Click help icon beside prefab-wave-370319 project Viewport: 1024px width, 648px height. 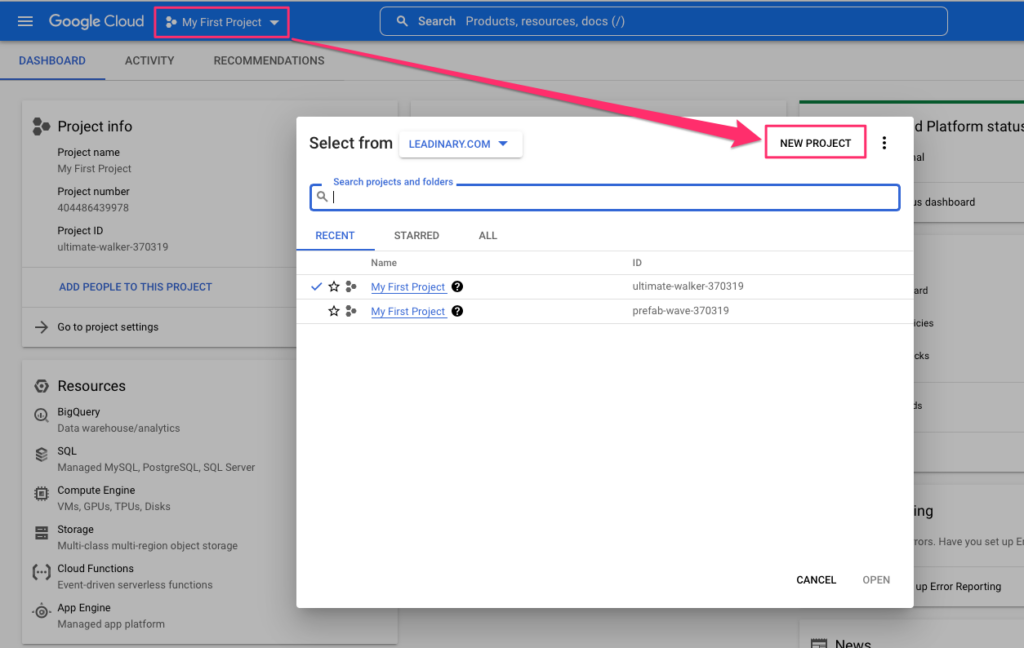tap(457, 312)
